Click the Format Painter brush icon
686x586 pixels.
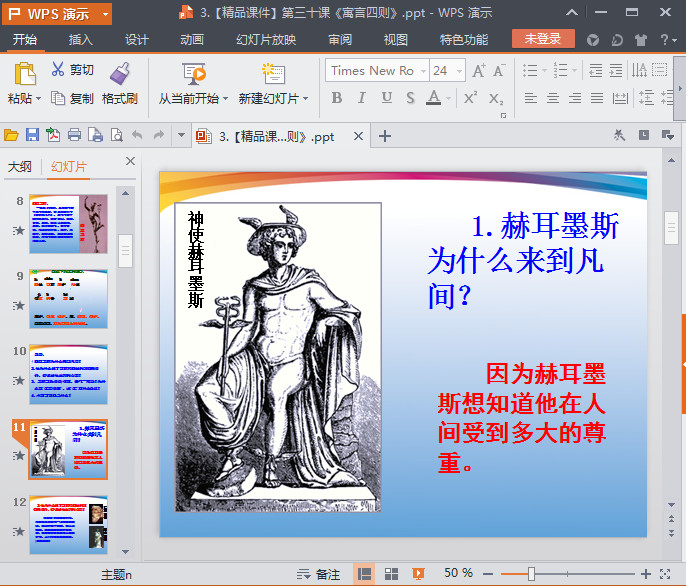[119, 73]
